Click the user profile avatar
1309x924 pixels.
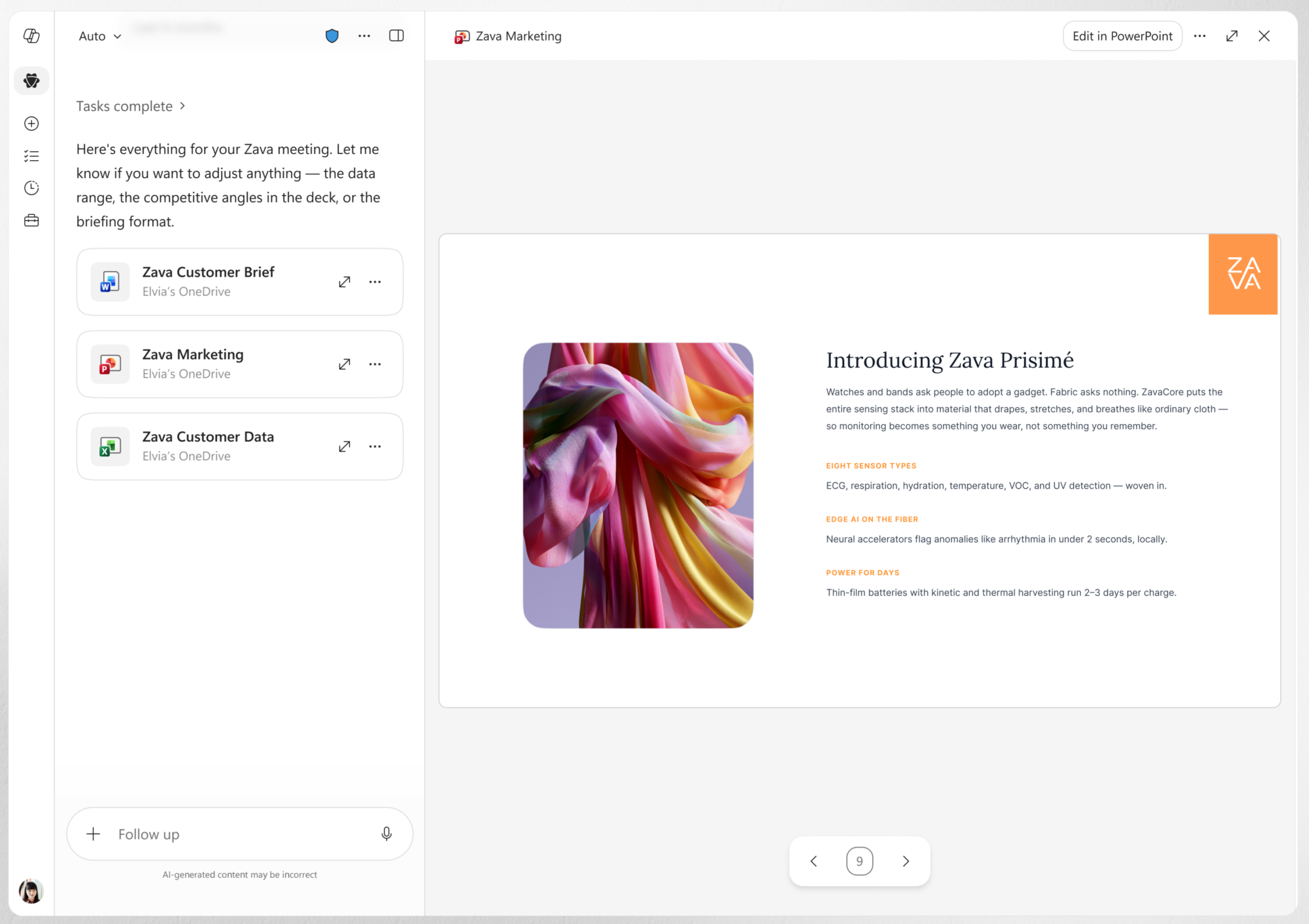pyautogui.click(x=31, y=891)
